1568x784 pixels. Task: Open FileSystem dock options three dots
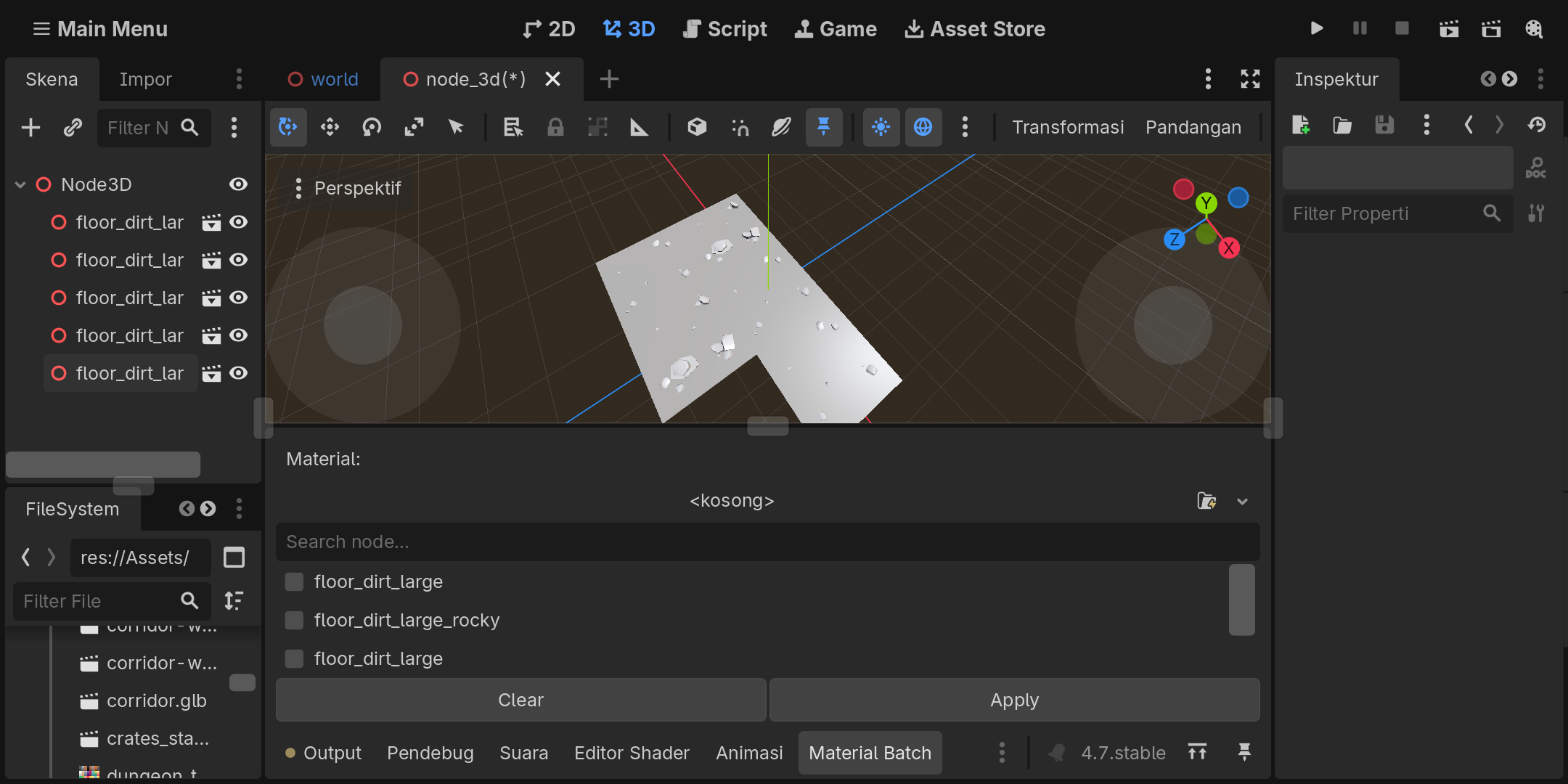click(x=239, y=509)
